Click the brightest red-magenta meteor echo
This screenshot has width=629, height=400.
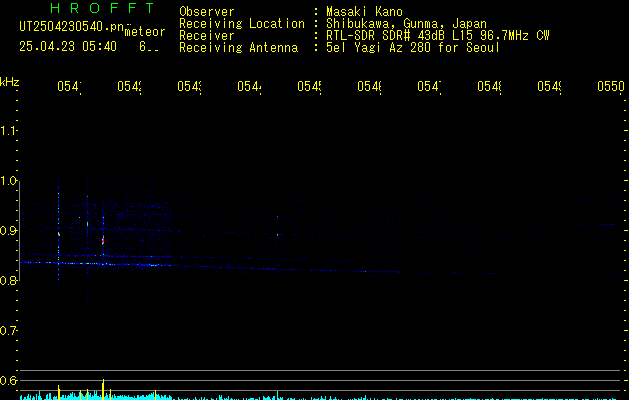pyautogui.click(x=103, y=241)
